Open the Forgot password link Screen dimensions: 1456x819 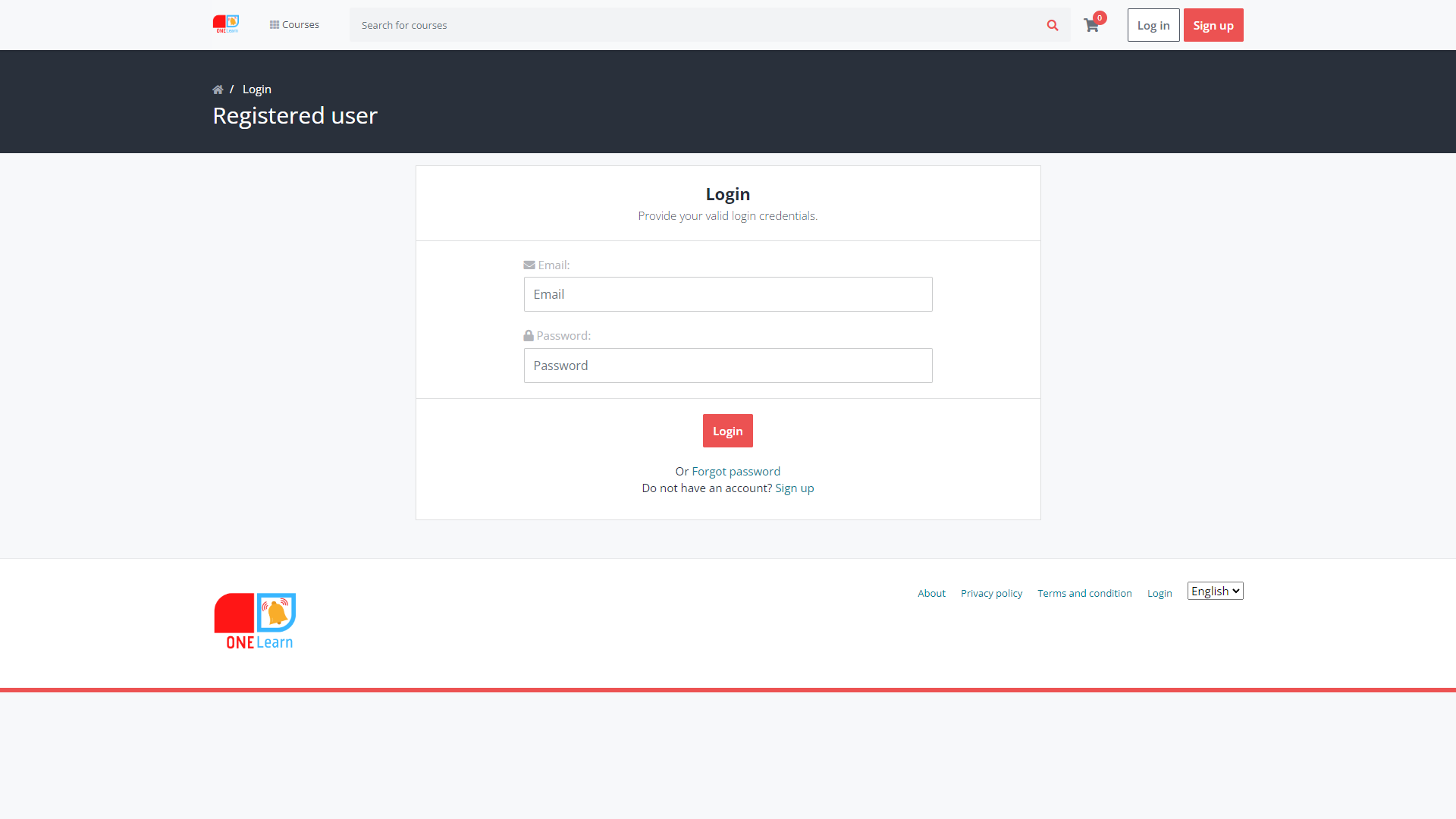pos(736,472)
